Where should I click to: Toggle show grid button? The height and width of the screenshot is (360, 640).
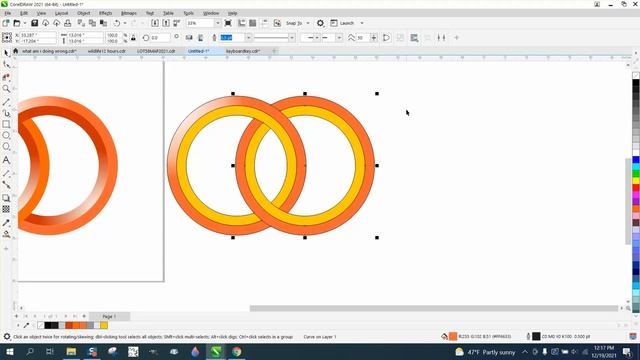[253, 23]
